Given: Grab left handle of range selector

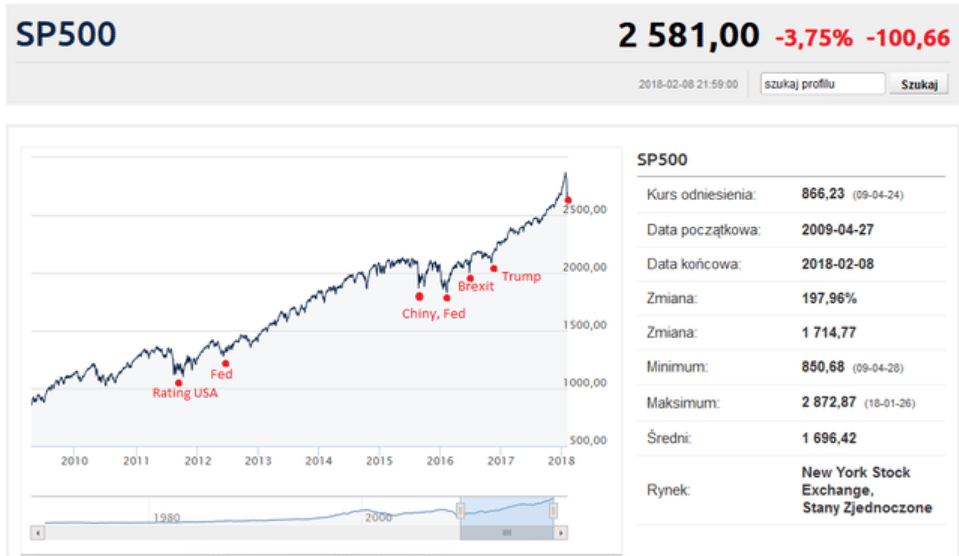Looking at the screenshot, I should [460, 510].
